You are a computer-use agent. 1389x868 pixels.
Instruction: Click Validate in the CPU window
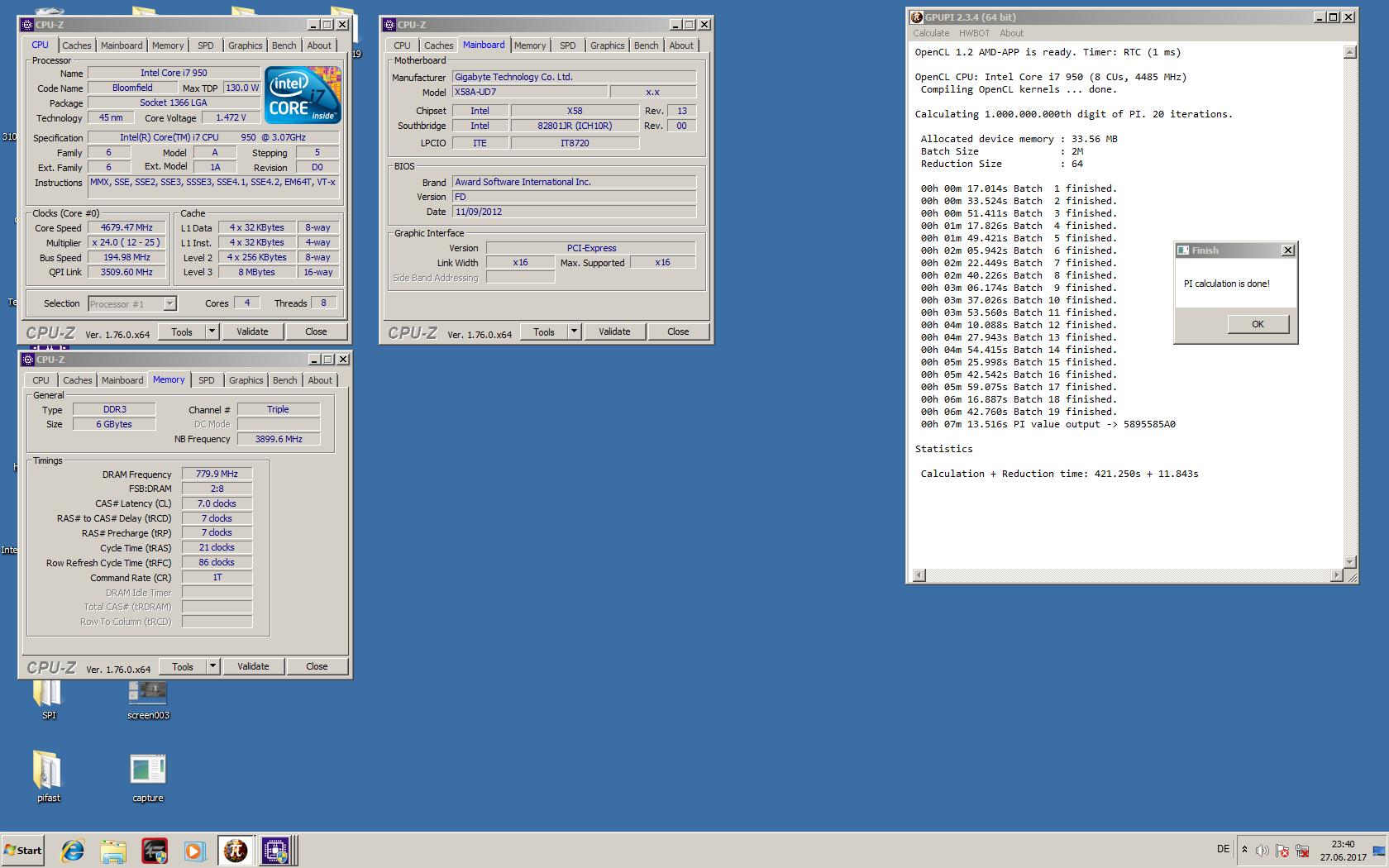[x=252, y=331]
